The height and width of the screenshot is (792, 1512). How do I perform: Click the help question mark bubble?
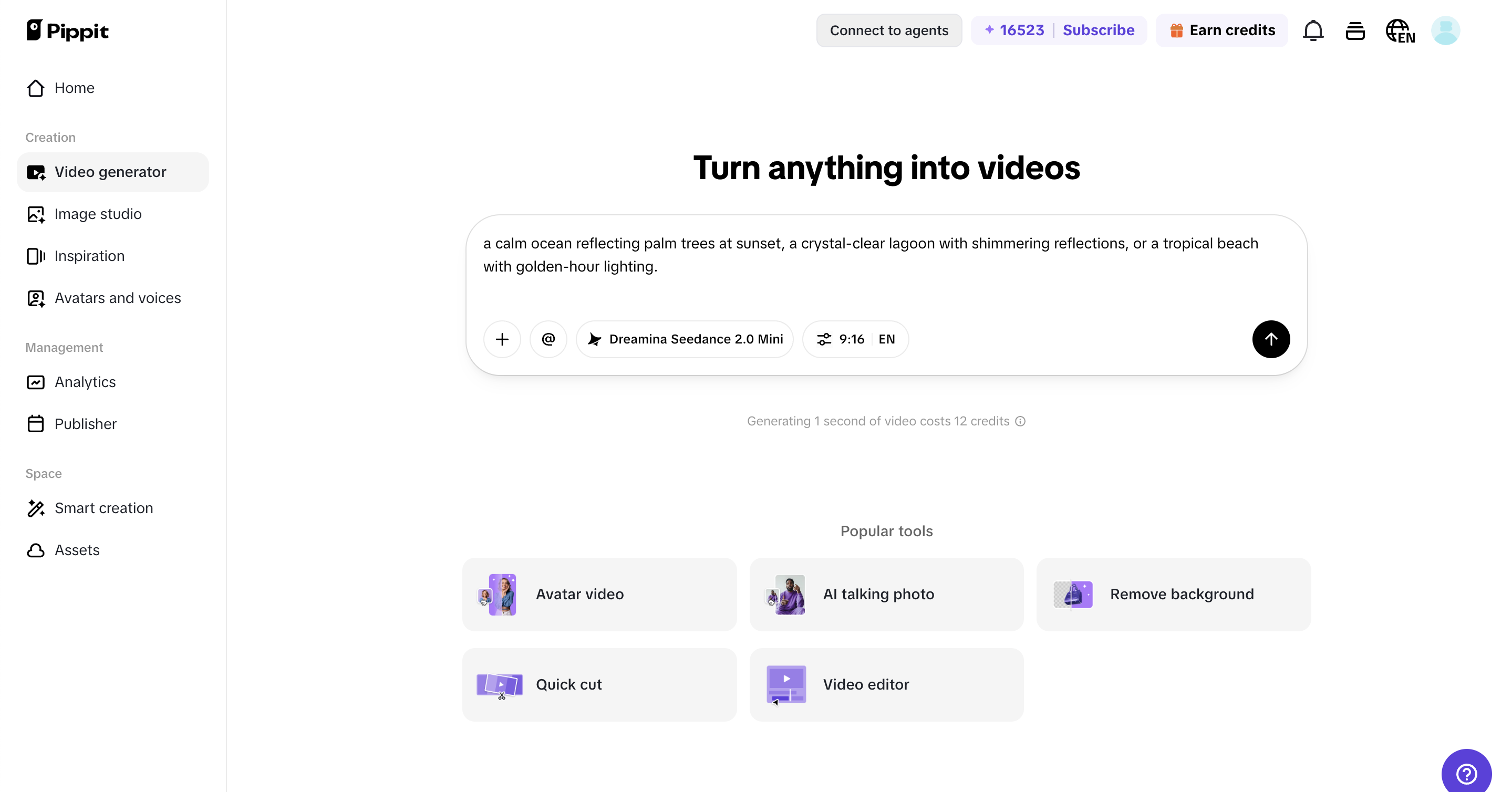point(1466,773)
